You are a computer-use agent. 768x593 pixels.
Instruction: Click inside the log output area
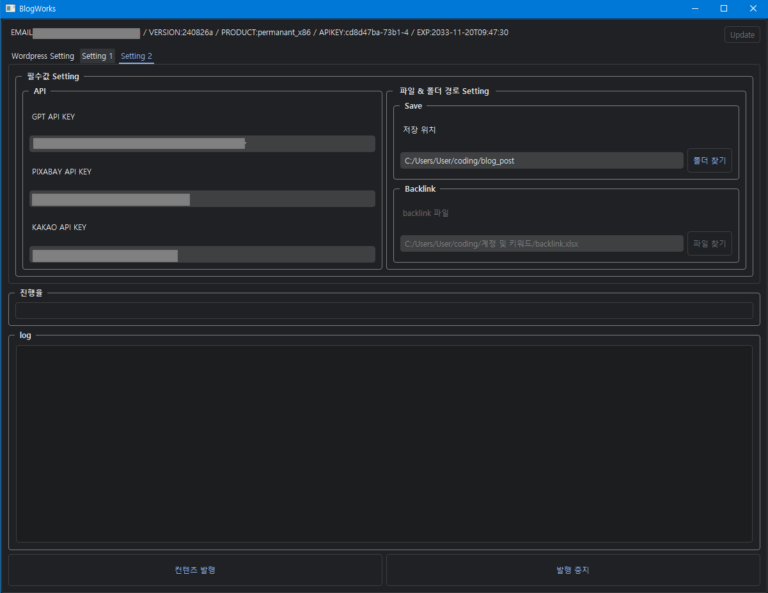click(x=384, y=443)
